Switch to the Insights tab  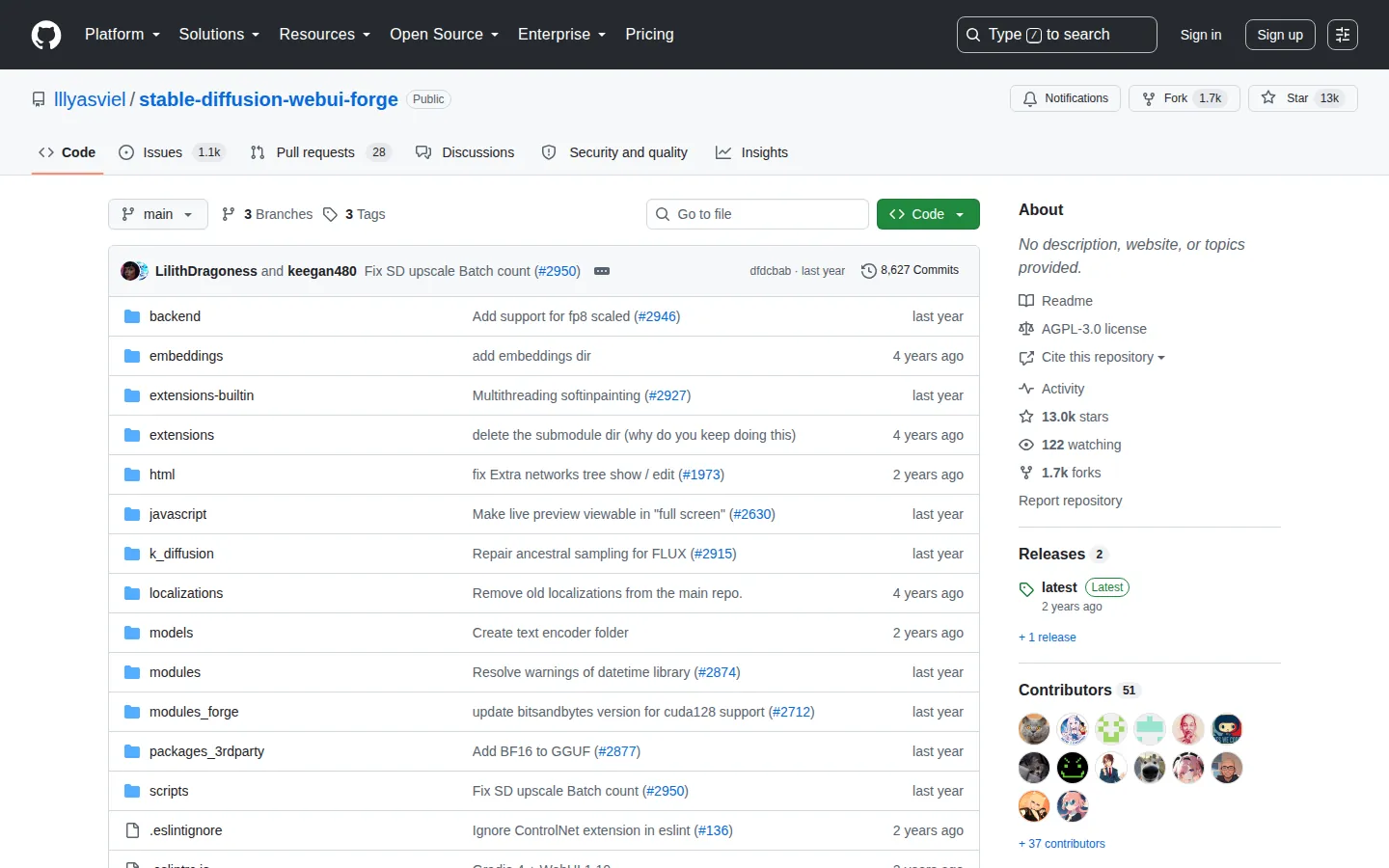point(751,152)
